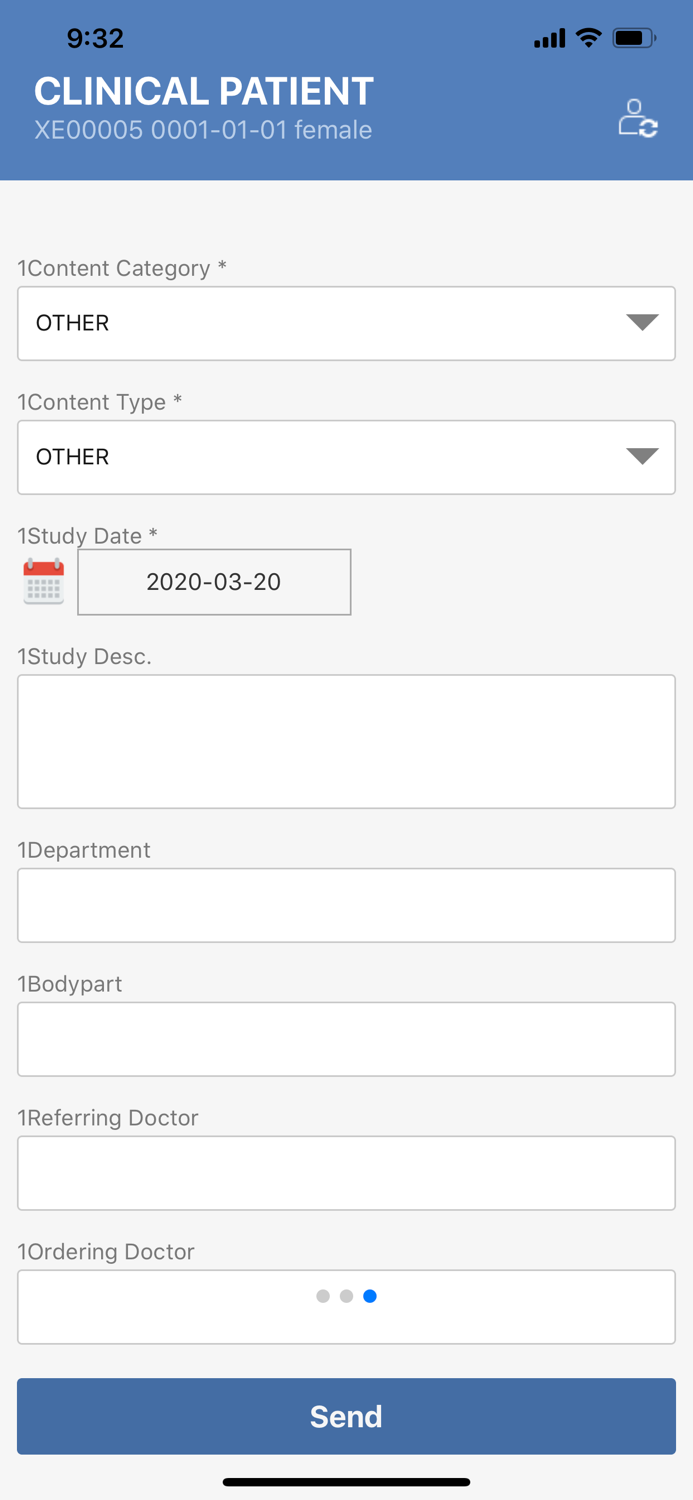Tap the blue active page dot
Image resolution: width=693 pixels, height=1500 pixels.
click(x=370, y=1296)
